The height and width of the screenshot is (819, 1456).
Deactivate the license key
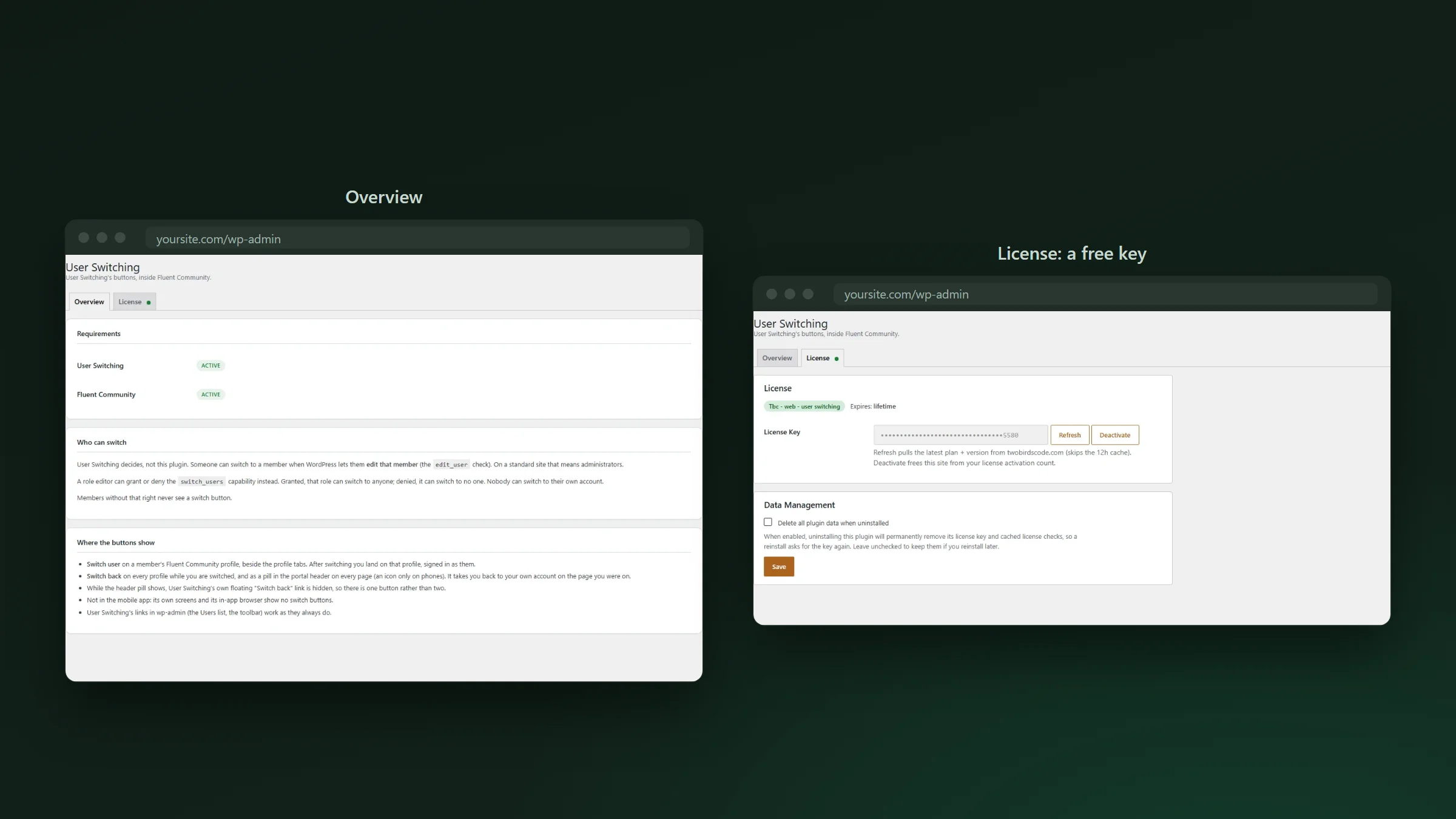(x=1114, y=435)
